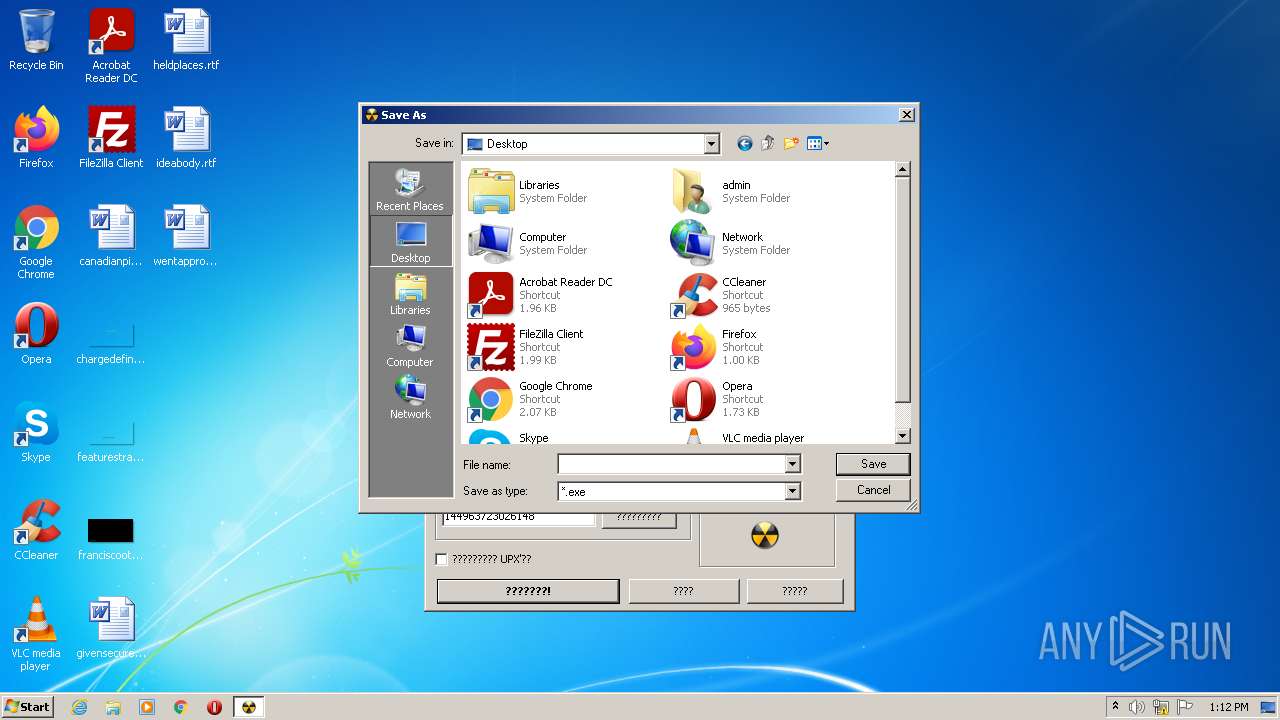
Task: Toggle the UPX checkbox in background window
Action: point(441,559)
